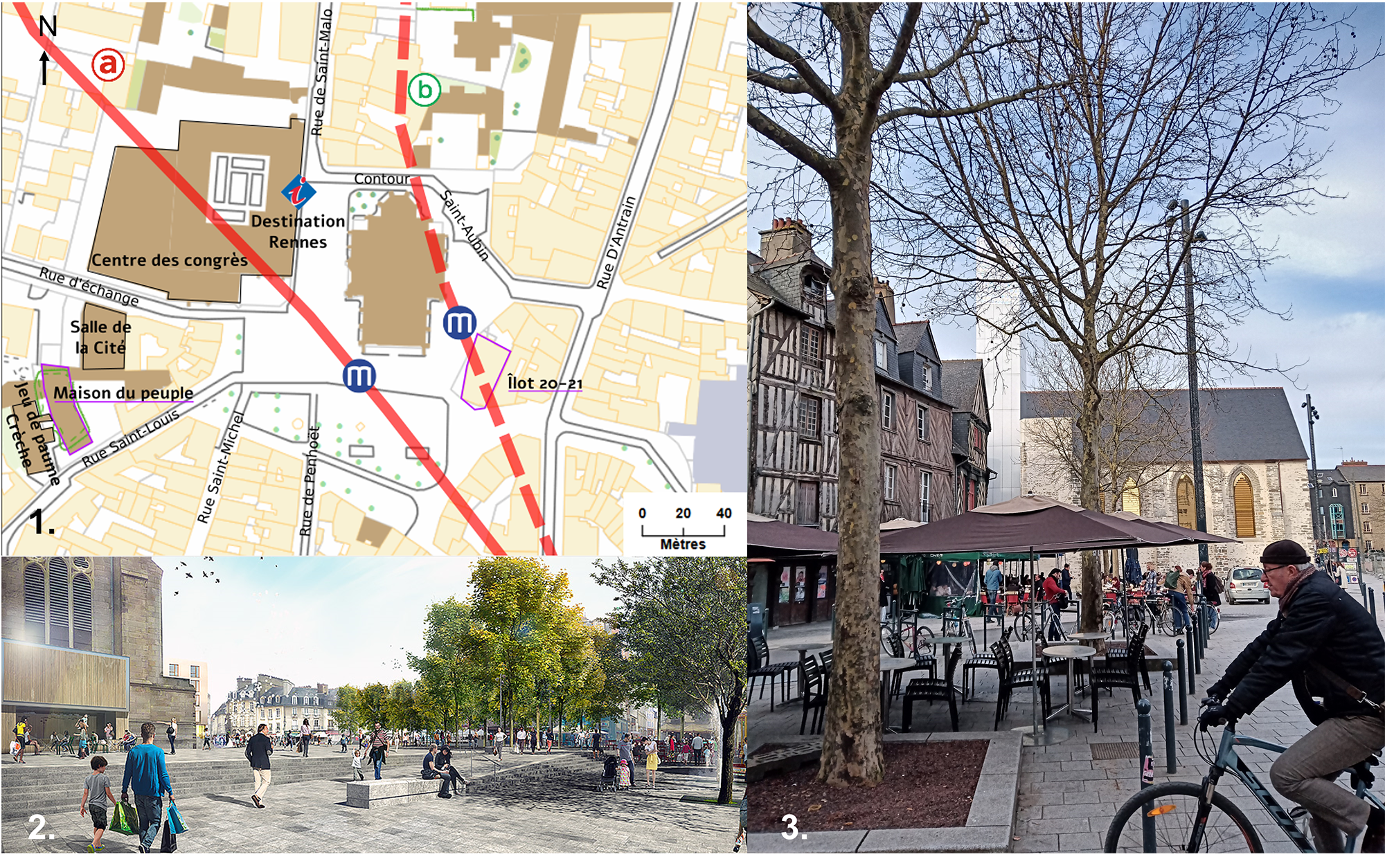
Task: Click the metro icon on the solid red line
Action: tap(359, 376)
